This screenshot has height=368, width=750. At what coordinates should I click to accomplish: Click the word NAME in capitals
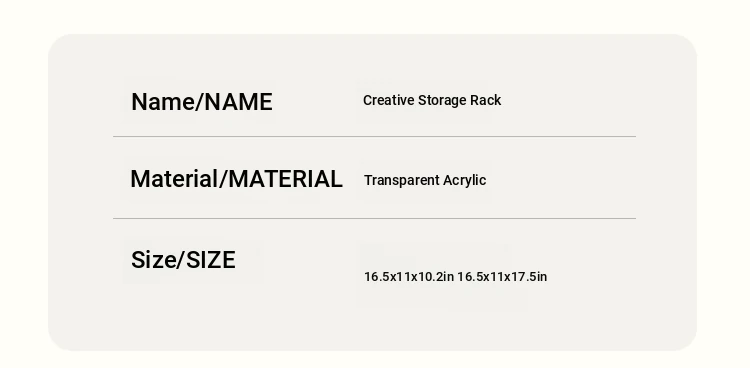pyautogui.click(x=238, y=102)
